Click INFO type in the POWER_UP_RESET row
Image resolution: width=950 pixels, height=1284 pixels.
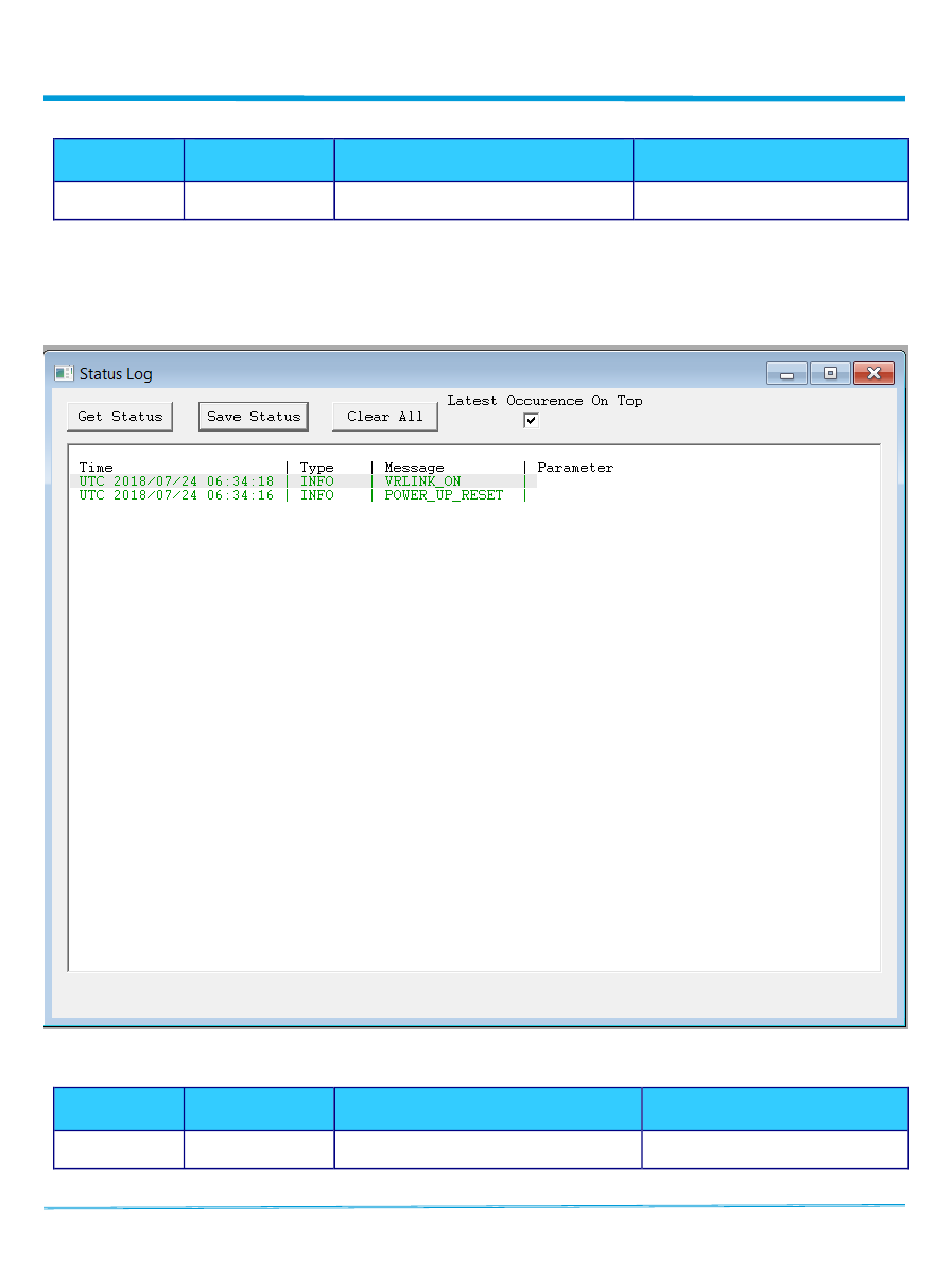pos(317,495)
